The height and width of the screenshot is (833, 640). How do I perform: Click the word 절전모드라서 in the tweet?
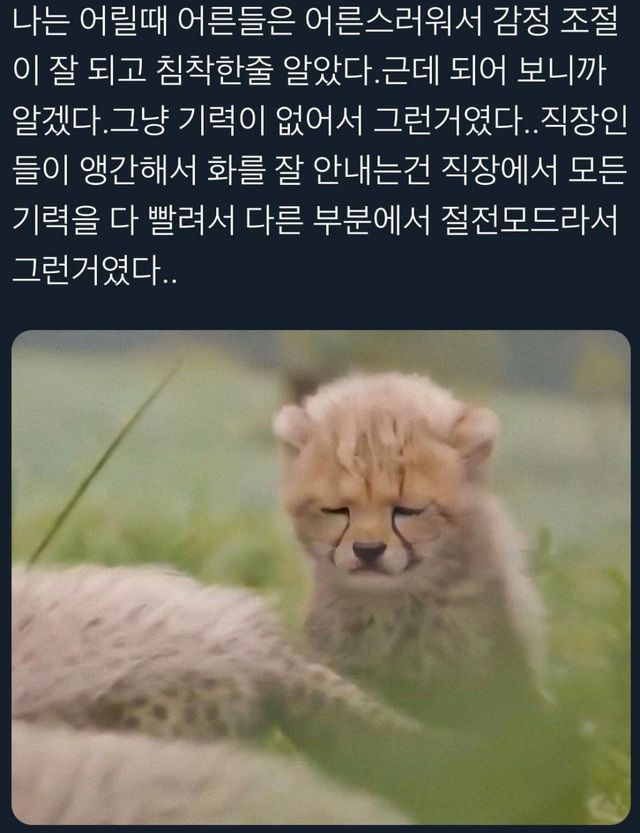[530, 220]
